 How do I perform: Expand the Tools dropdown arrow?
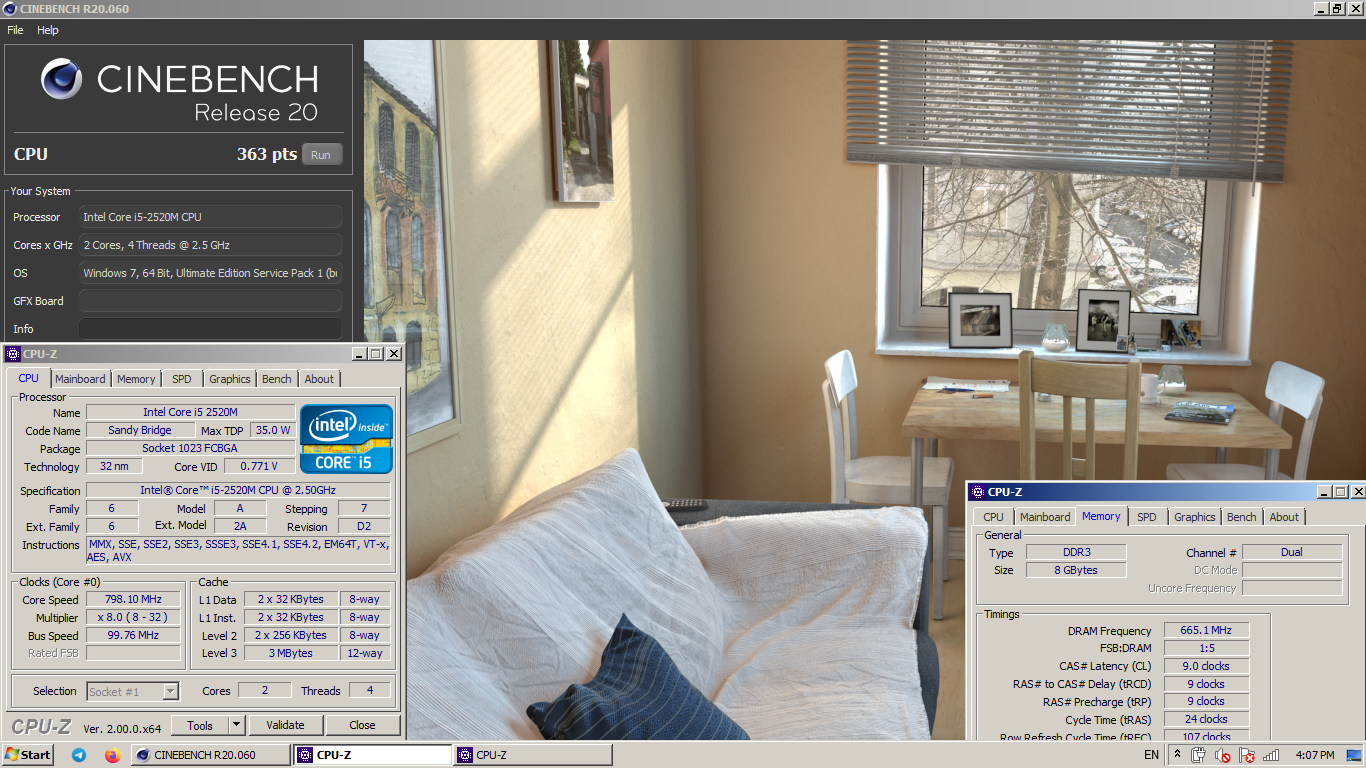point(236,725)
